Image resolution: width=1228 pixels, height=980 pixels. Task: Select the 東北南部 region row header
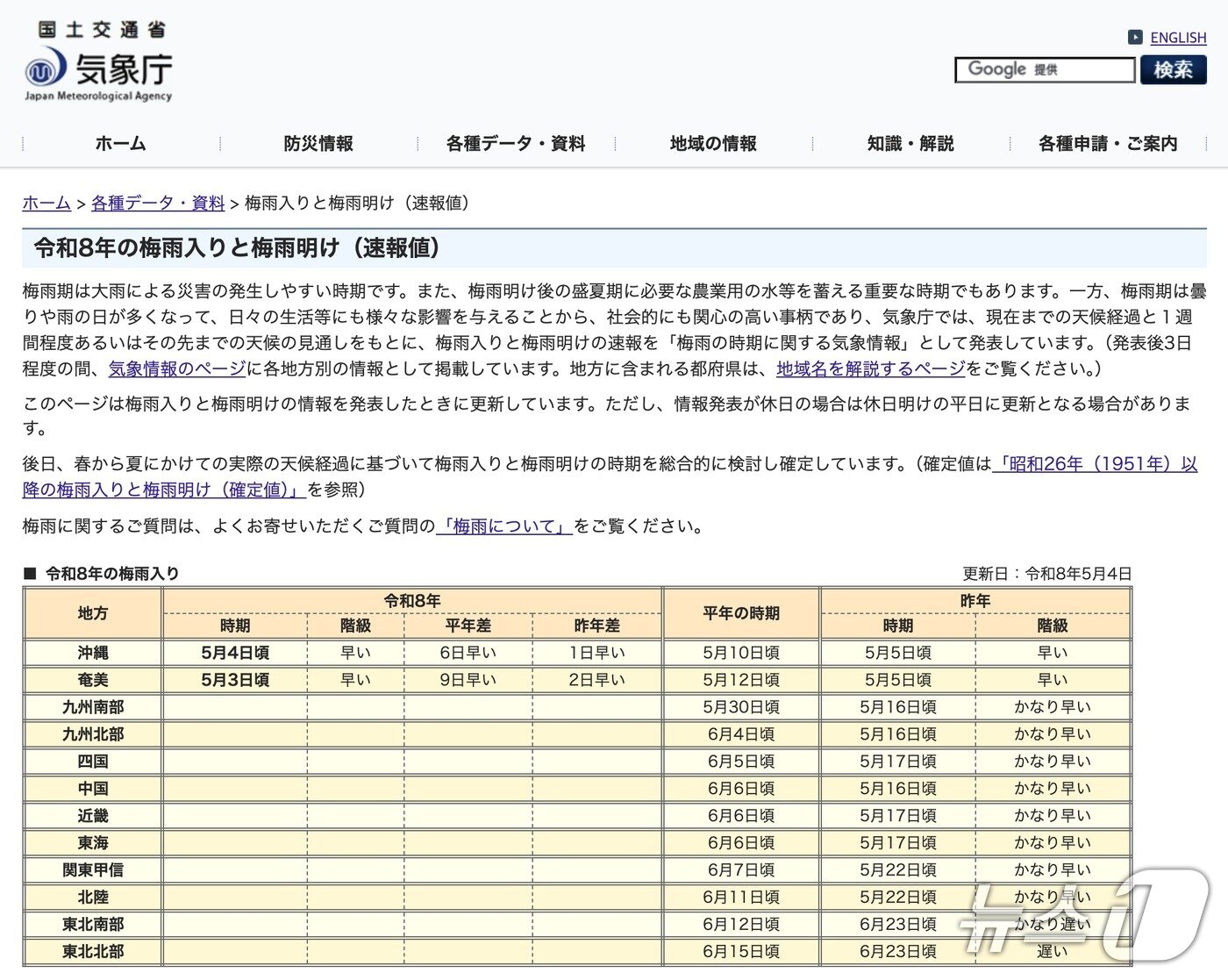pos(93,925)
